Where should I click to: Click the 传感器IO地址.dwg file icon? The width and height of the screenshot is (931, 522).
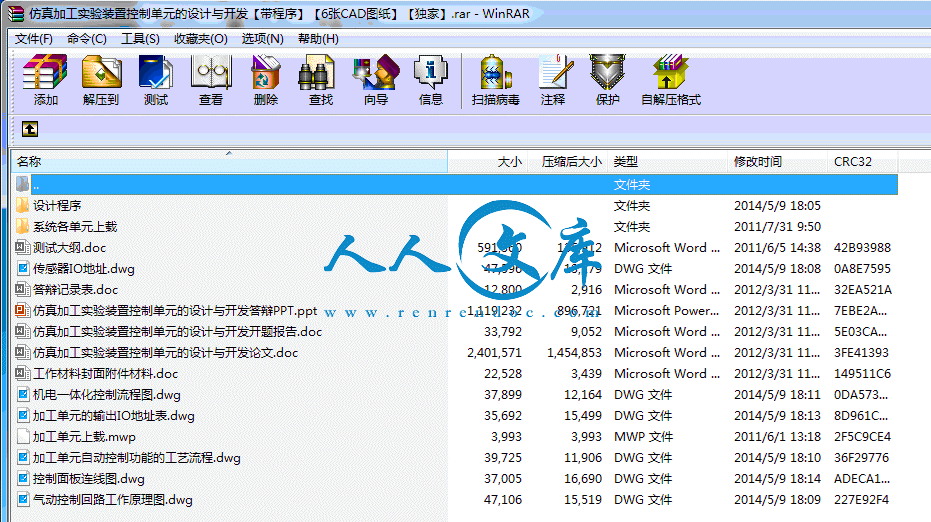coord(23,268)
